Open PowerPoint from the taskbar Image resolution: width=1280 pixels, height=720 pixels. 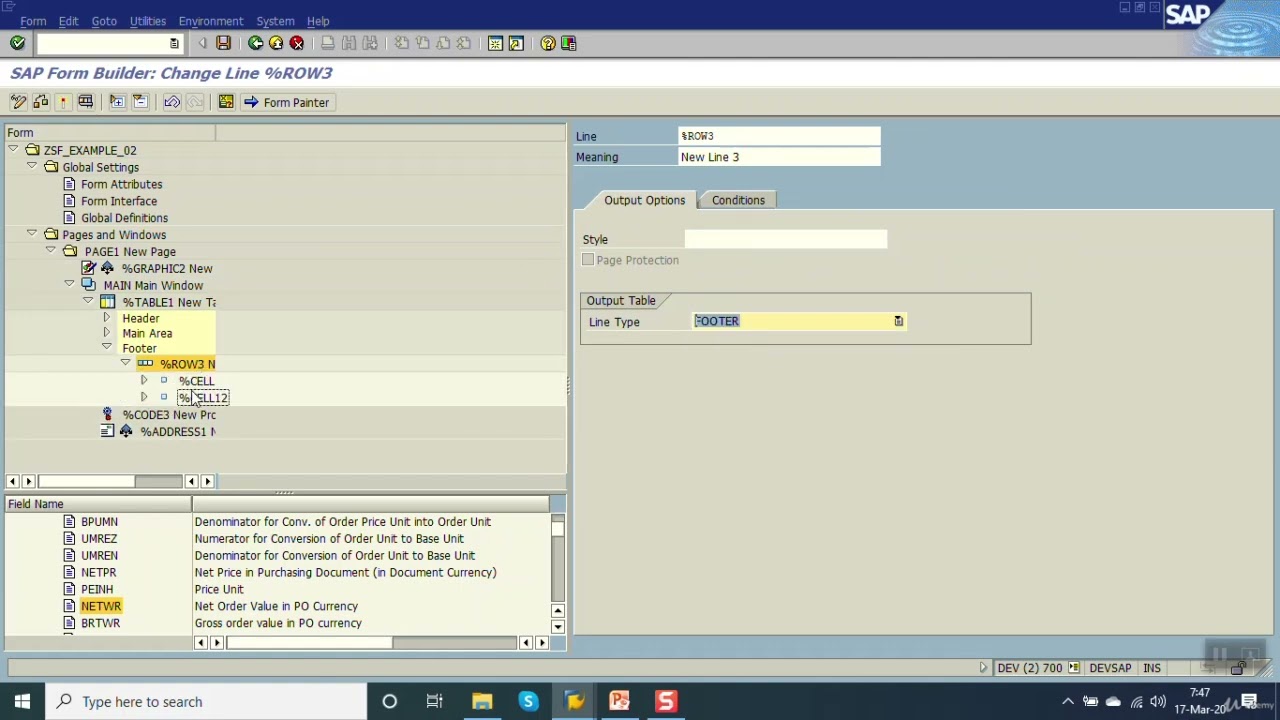coord(619,701)
